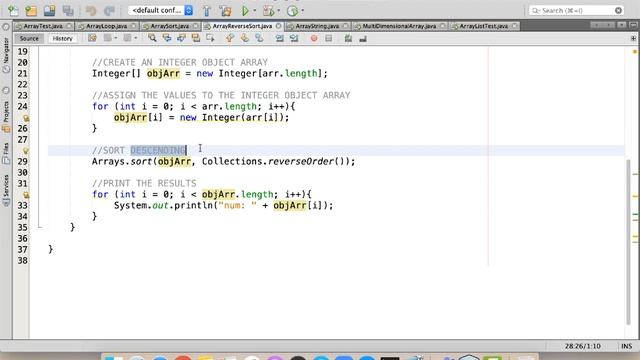
Task: Start macro recording with red button
Action: click(x=313, y=38)
